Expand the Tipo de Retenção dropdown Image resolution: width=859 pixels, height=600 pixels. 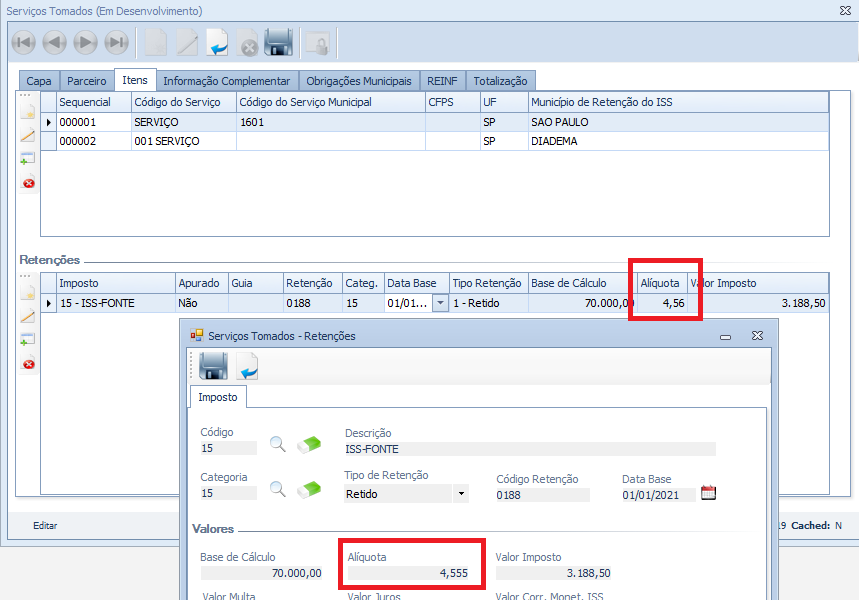coord(460,494)
